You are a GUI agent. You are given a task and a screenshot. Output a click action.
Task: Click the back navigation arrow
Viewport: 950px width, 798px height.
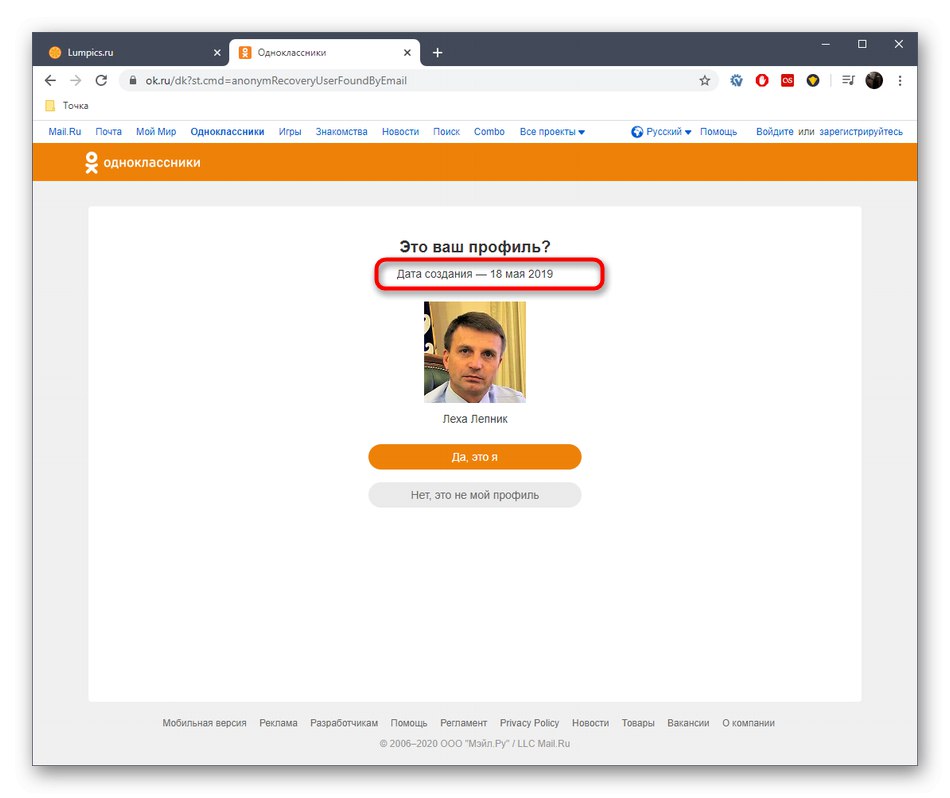click(50, 80)
